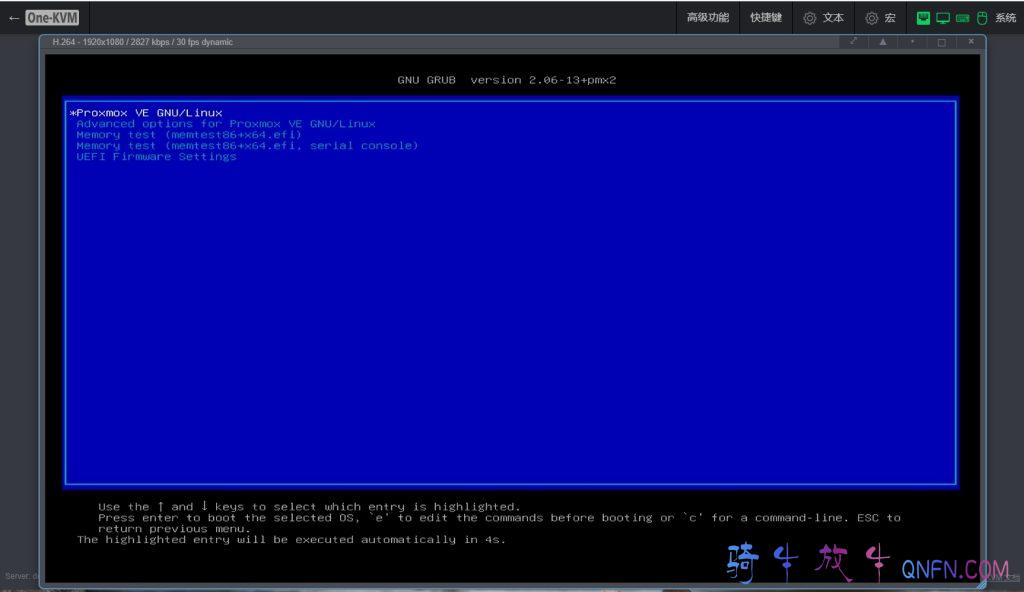Click the One-KVM logo
The image size is (1024, 592).
click(52, 18)
